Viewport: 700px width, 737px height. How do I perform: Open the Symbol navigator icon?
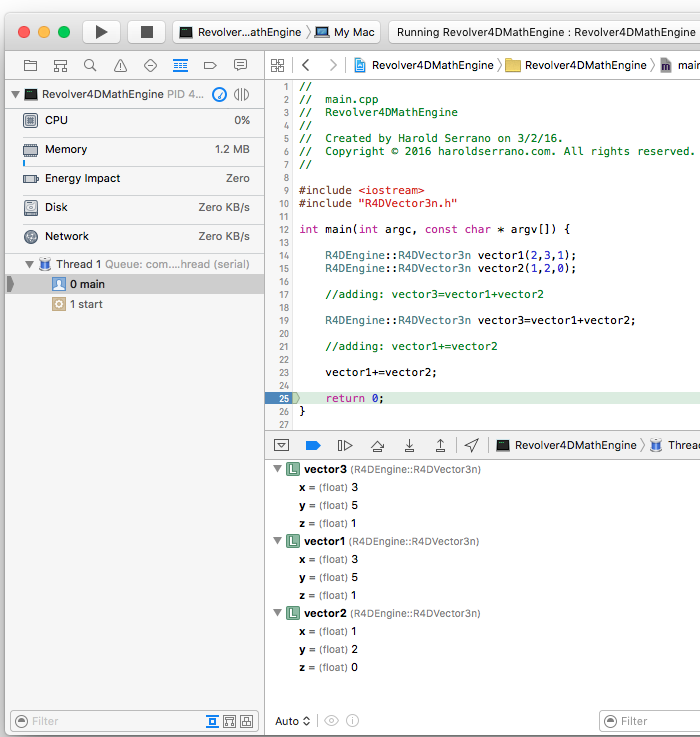coord(60,65)
